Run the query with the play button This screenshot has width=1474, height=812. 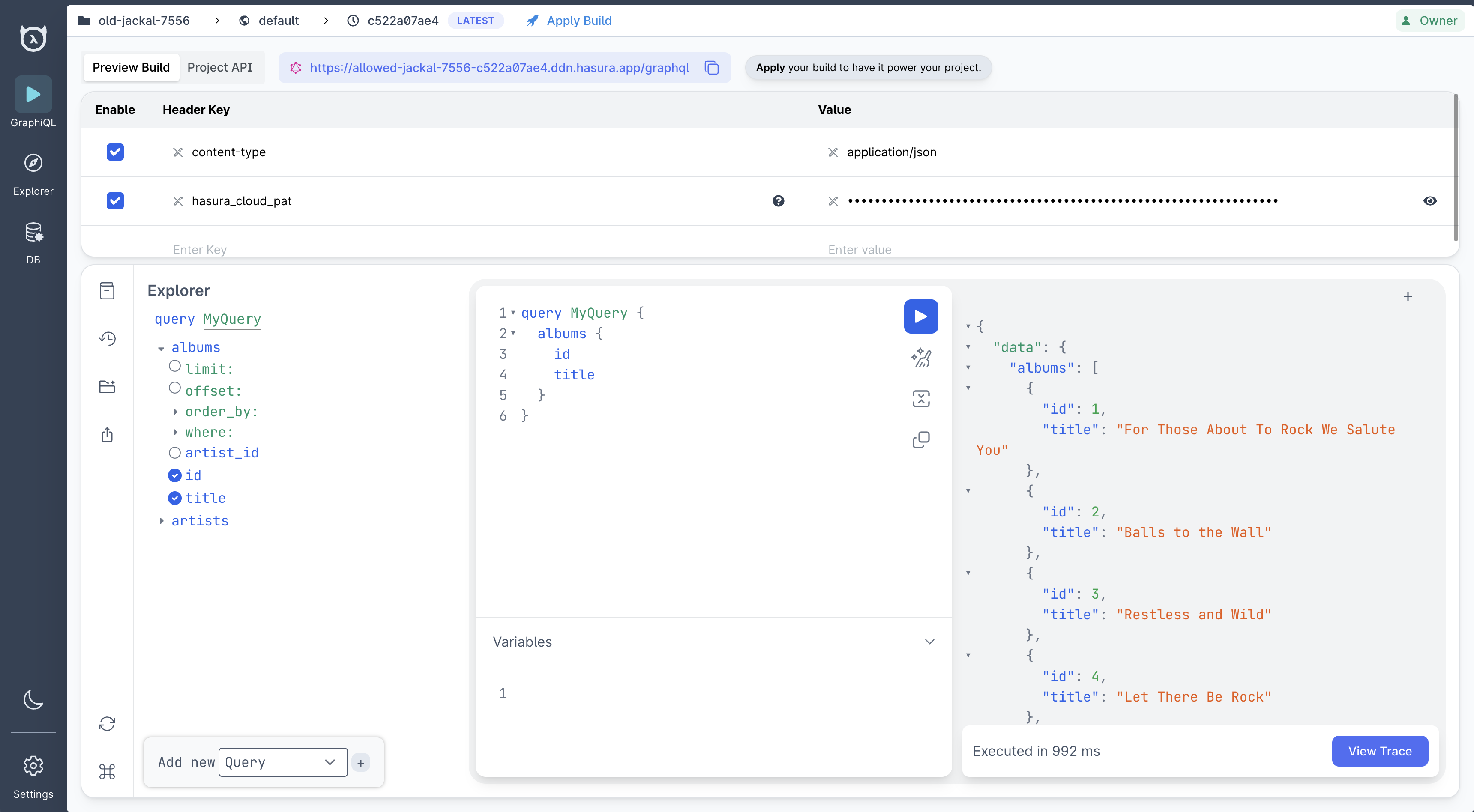pos(920,316)
